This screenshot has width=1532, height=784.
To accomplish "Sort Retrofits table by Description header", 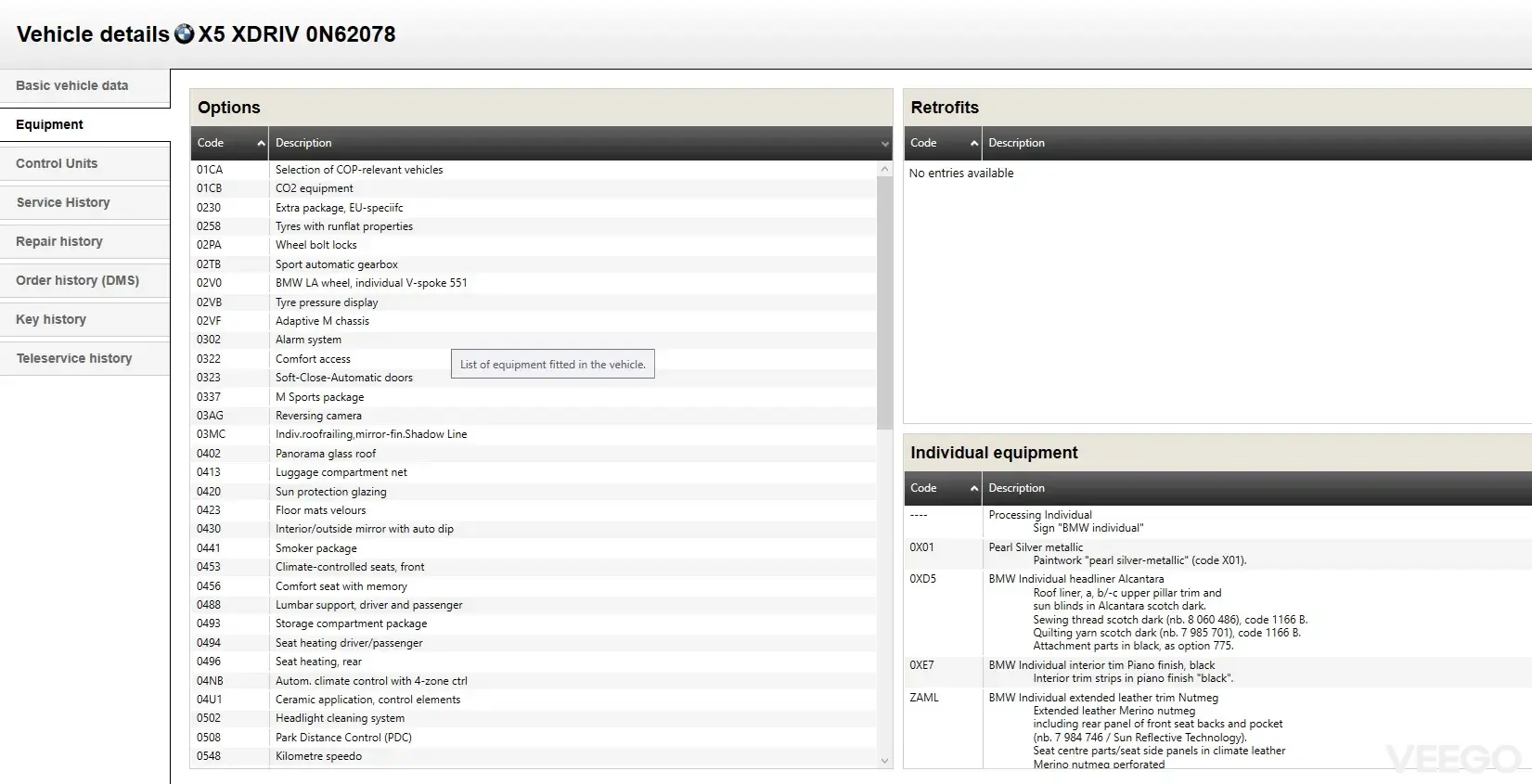I will point(1256,143).
